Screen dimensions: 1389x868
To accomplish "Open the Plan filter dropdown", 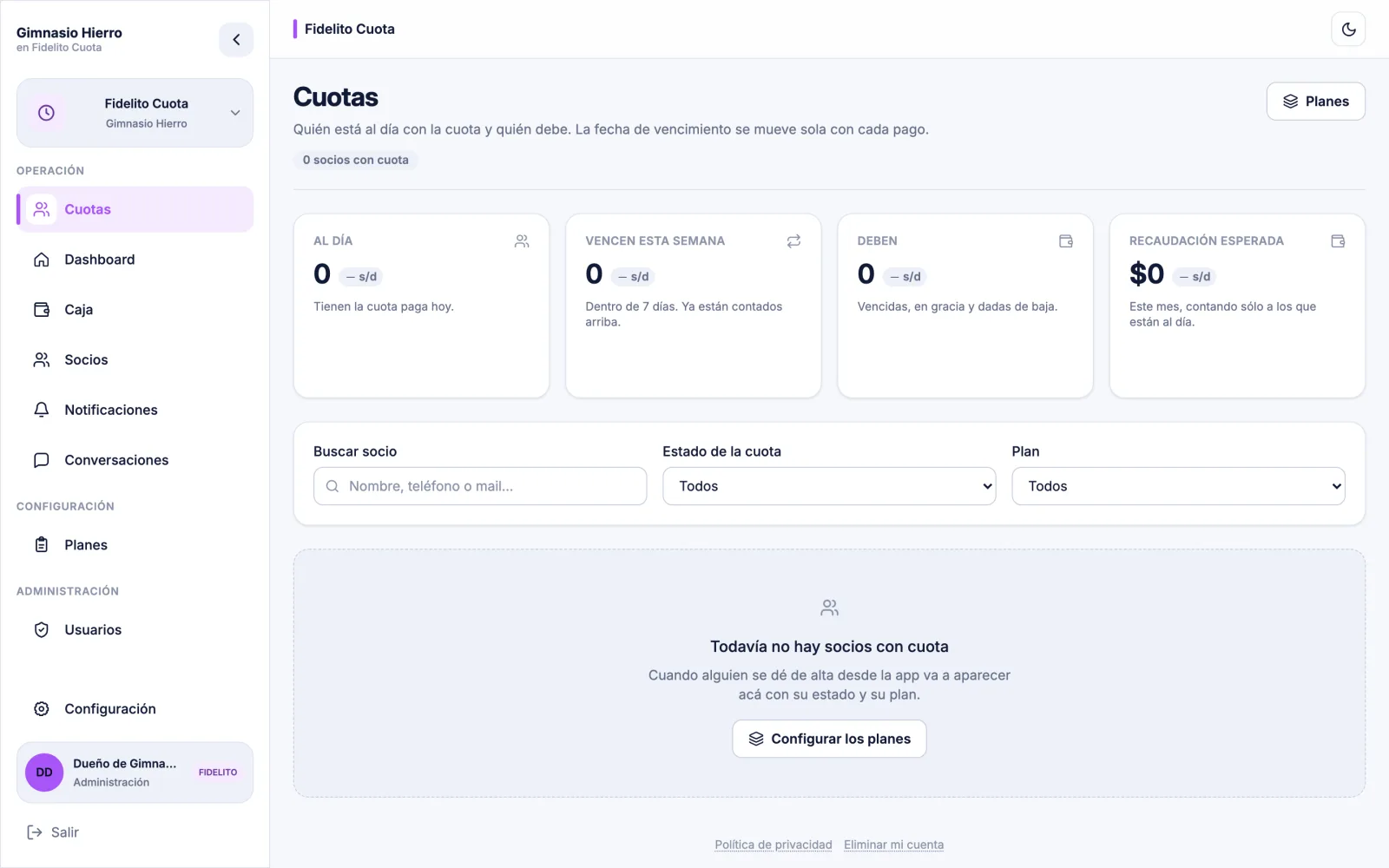I will pos(1178,486).
